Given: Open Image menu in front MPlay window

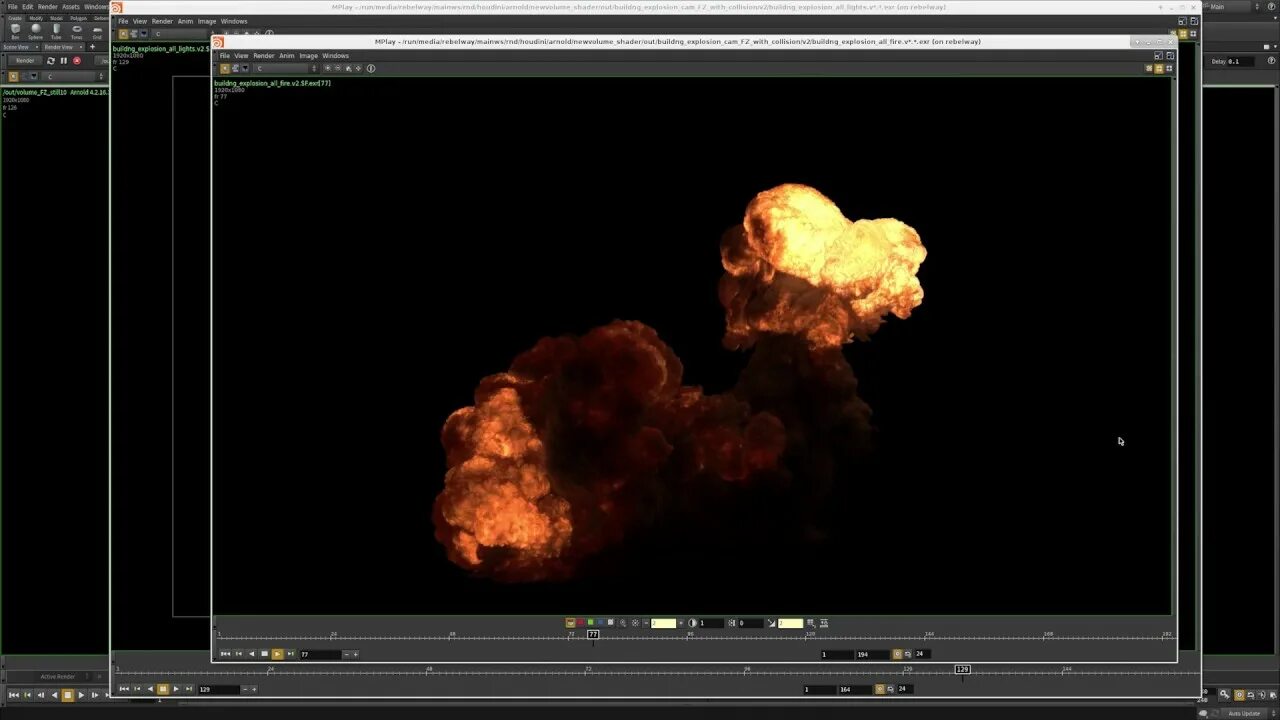Looking at the screenshot, I should coord(308,56).
